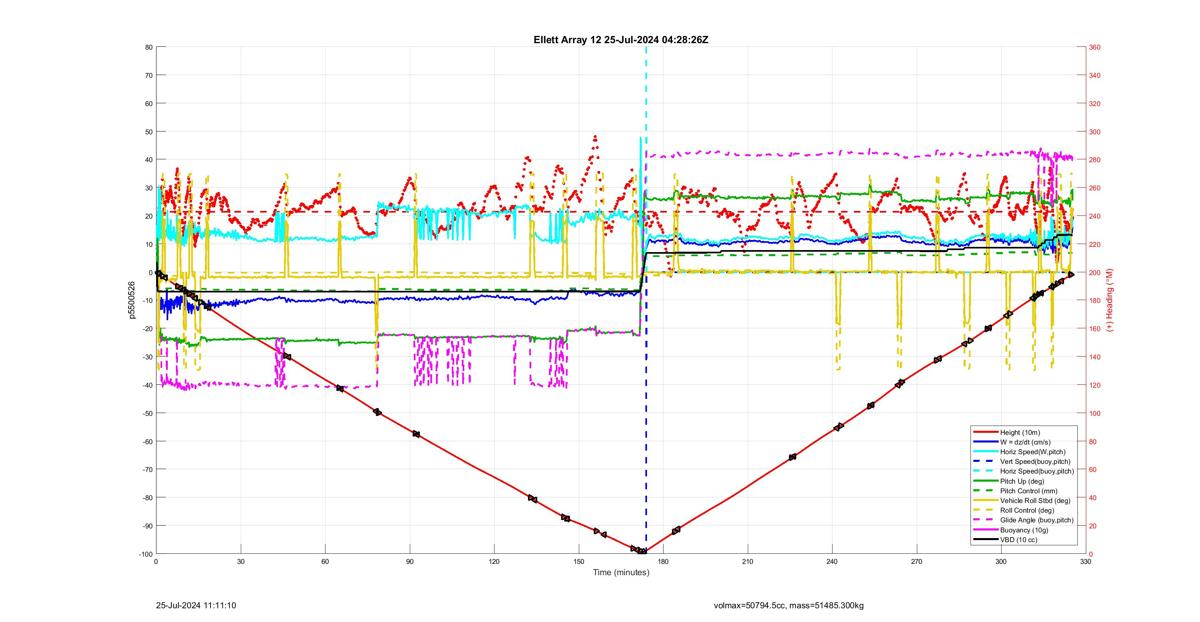Click the '360' tick on the heading axis
Viewport: 1200px width, 622px height.
[1096, 47]
